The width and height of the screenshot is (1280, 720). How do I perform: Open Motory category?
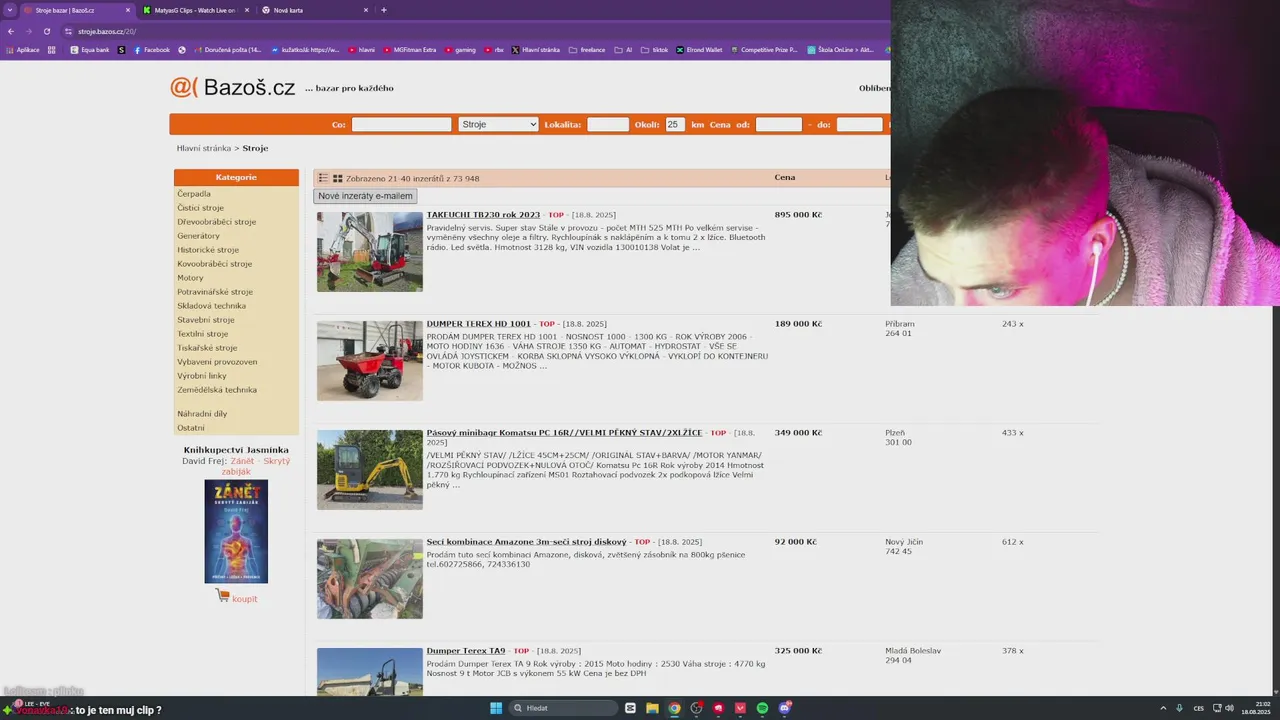point(190,278)
